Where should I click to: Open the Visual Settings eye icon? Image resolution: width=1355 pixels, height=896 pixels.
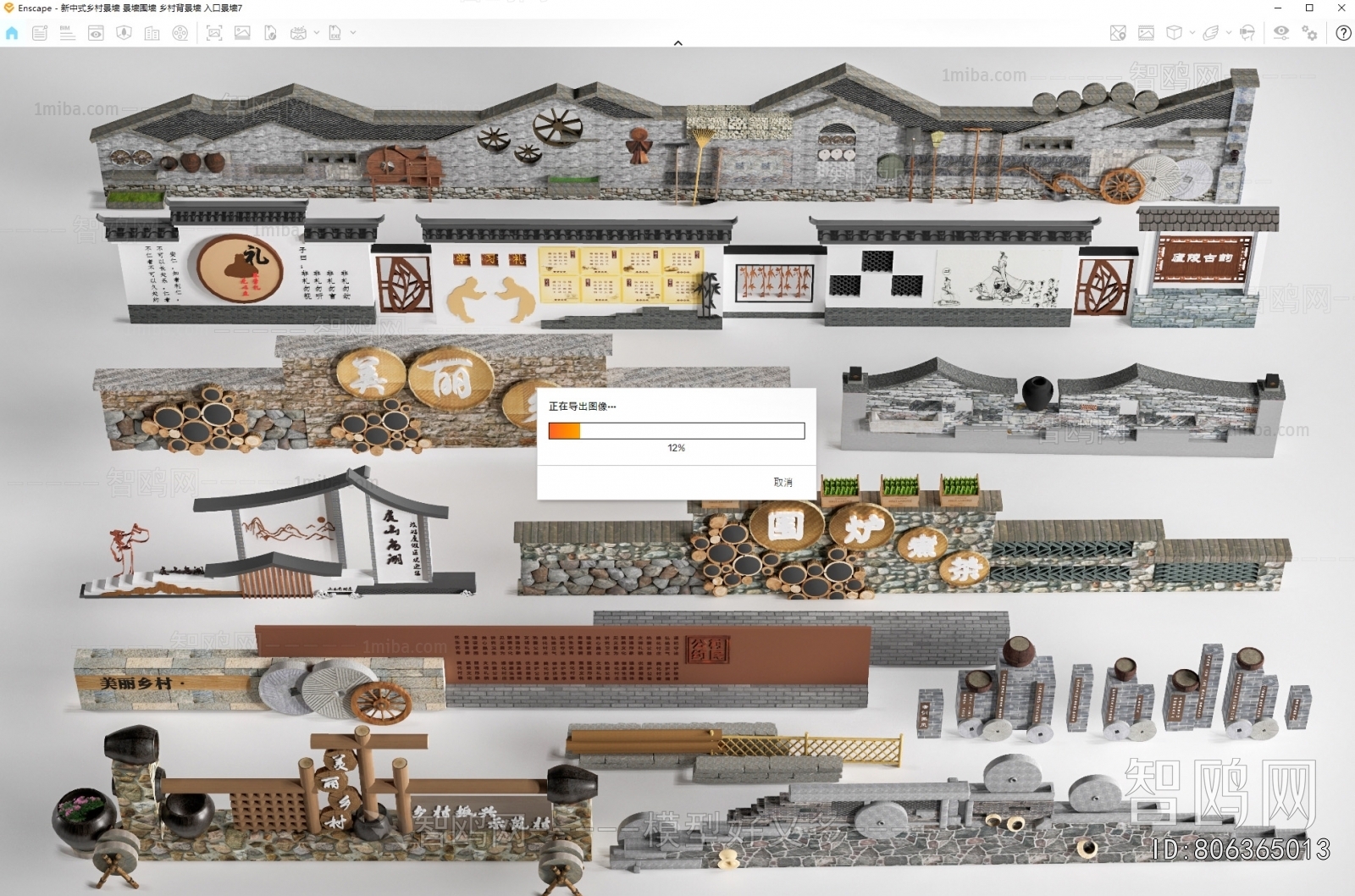tap(1281, 34)
